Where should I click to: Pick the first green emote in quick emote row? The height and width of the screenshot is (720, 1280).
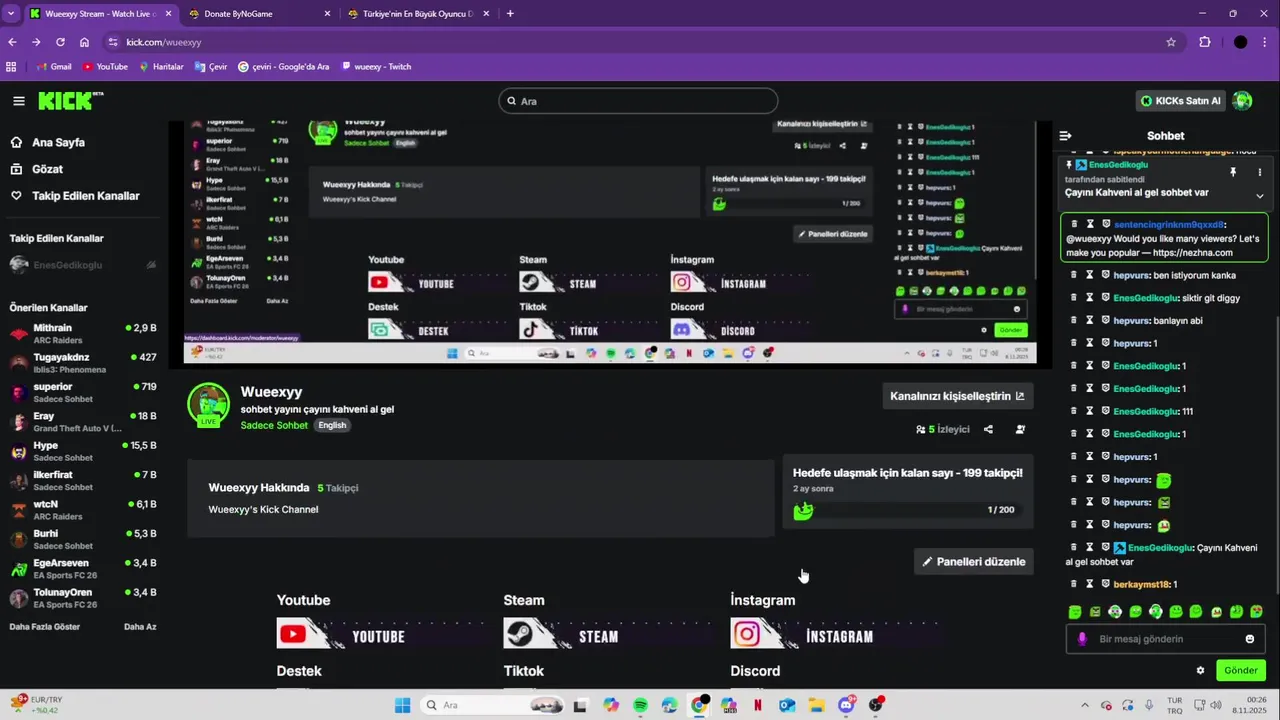(1075, 611)
